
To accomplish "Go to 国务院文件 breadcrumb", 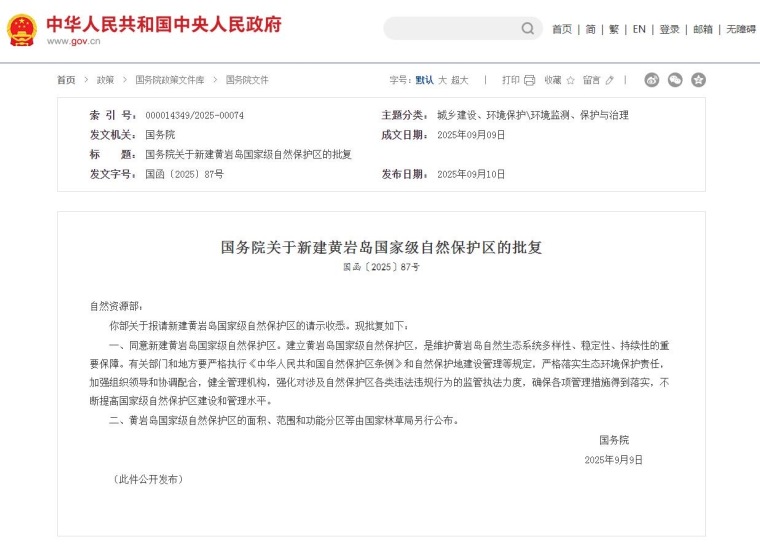I will pos(247,80).
